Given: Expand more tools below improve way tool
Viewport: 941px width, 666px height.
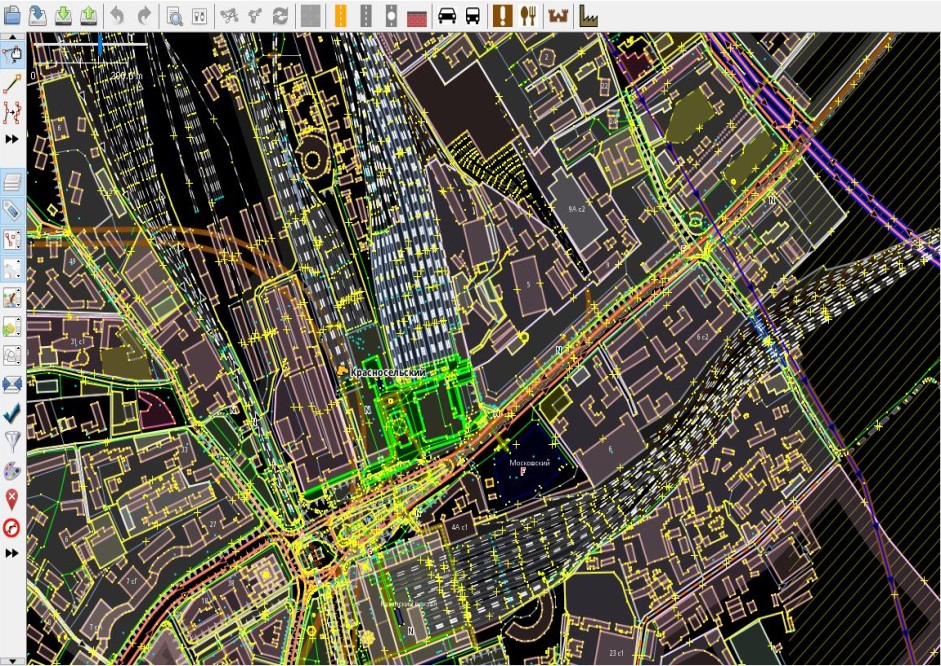Looking at the screenshot, I should pyautogui.click(x=12, y=139).
